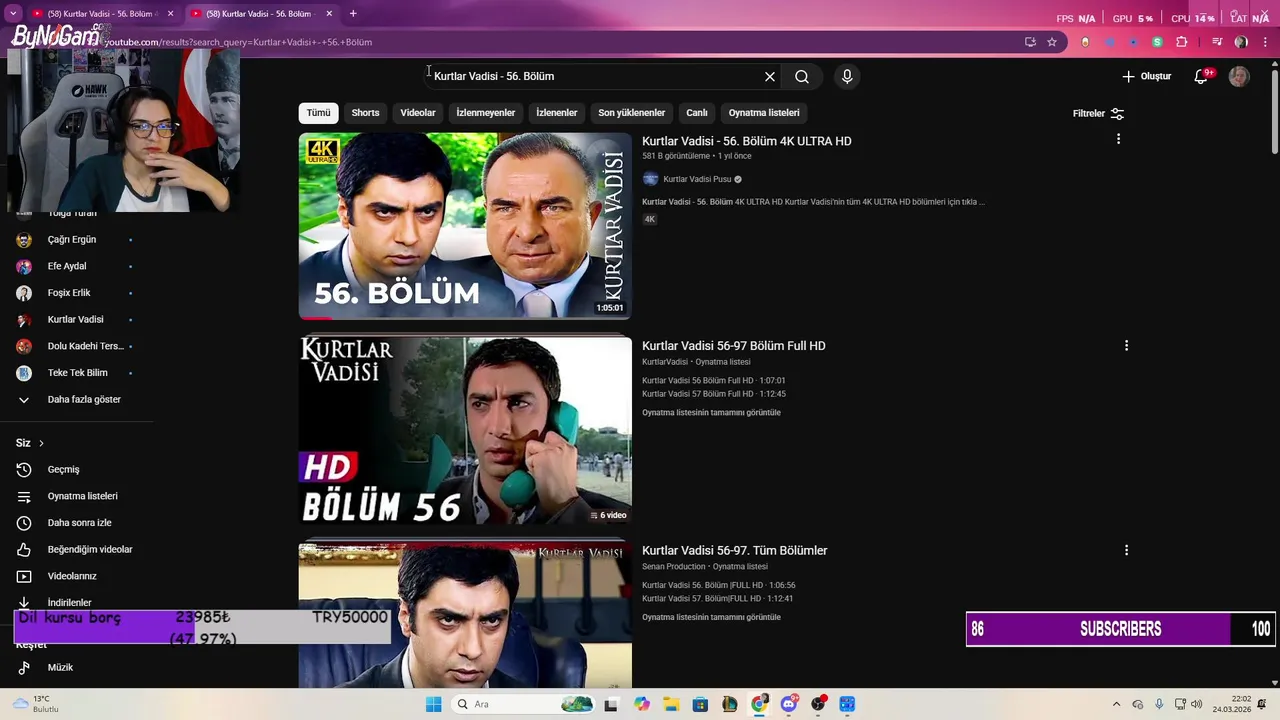Screen dimensions: 1280x720
Task: Open more options for the 56-97 Bölüm Full HD playlist
Action: tap(1126, 345)
